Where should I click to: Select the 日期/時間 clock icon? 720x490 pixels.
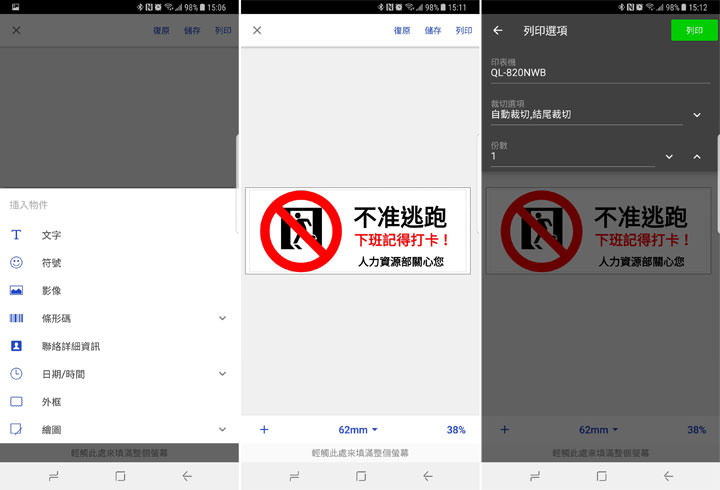(16, 374)
